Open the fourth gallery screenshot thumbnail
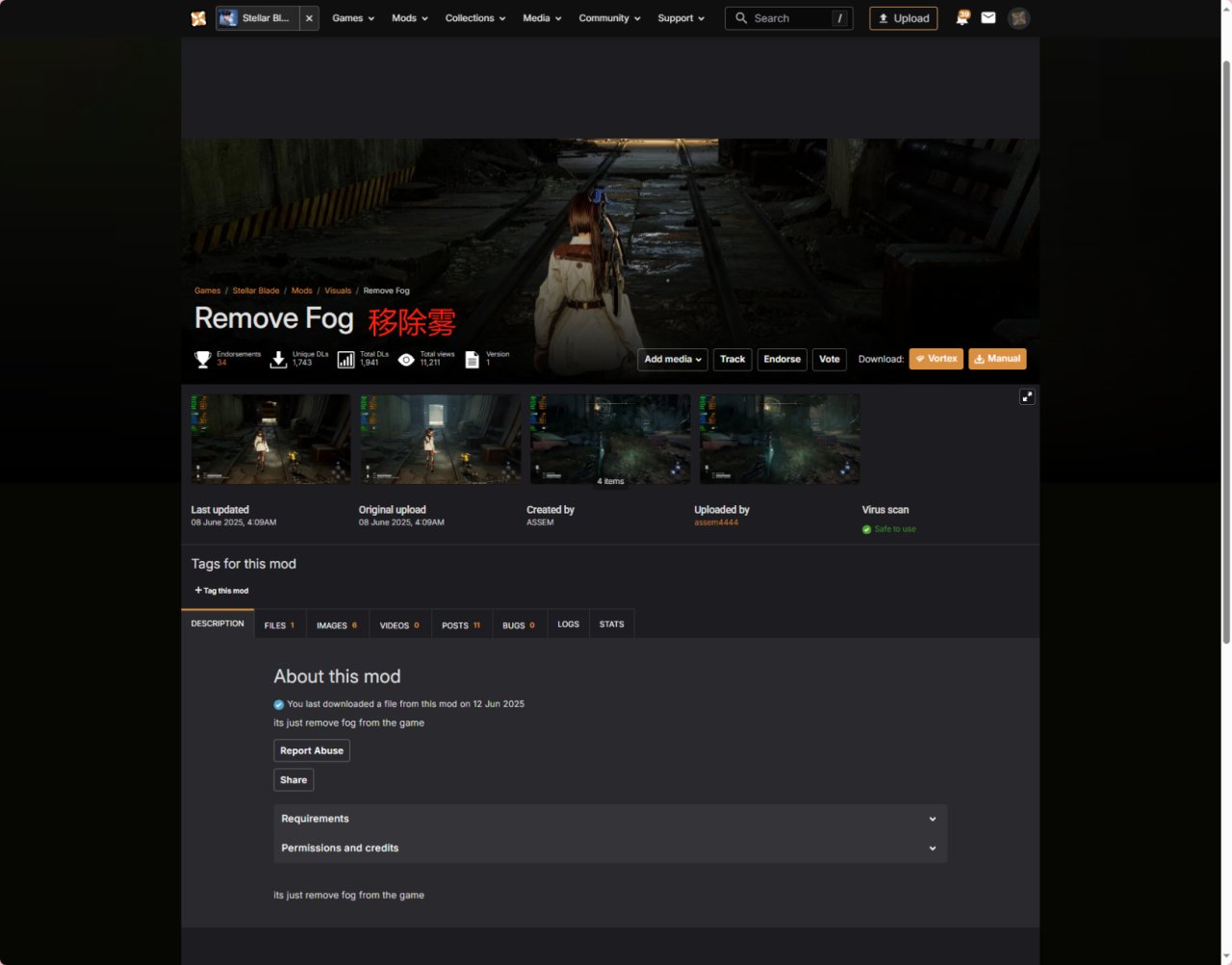The width and height of the screenshot is (1232, 965). click(780, 439)
